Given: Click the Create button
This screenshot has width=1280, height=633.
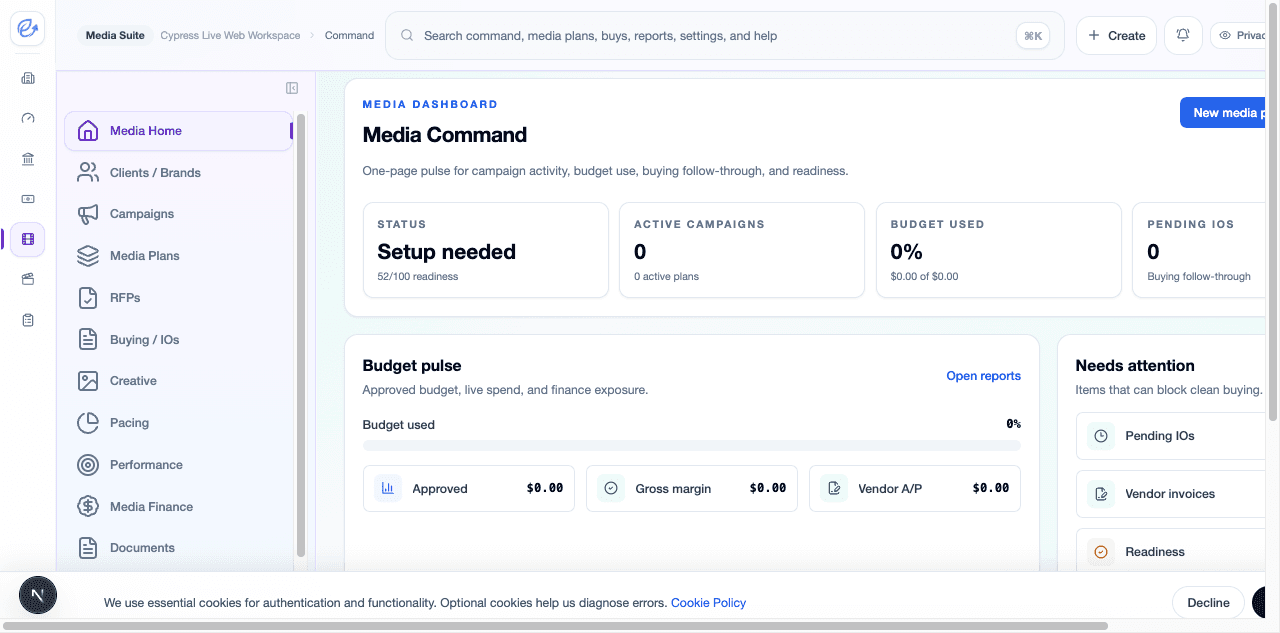Looking at the screenshot, I should [1116, 35].
